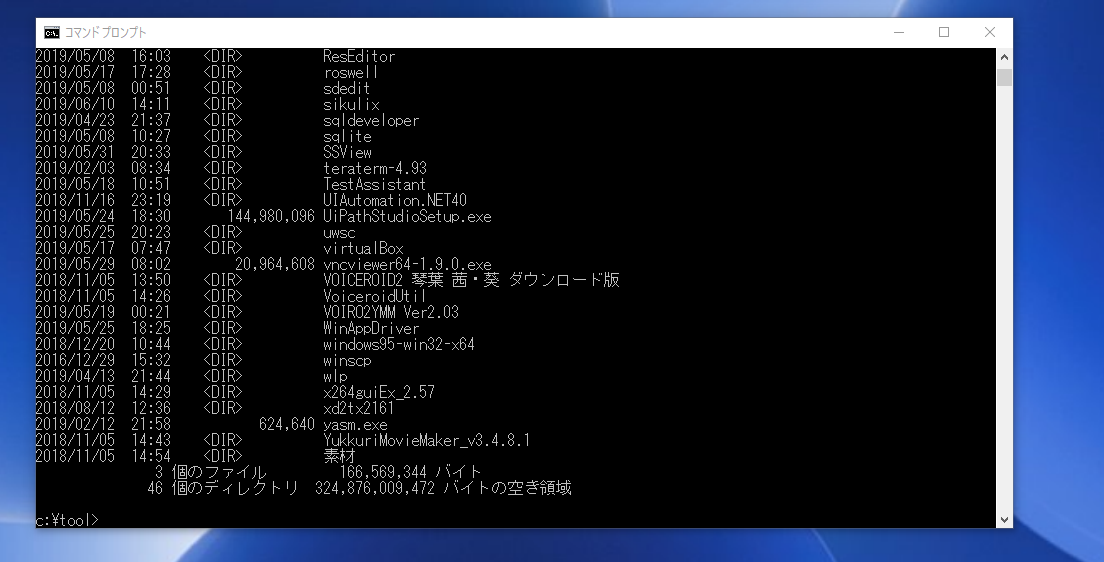This screenshot has height=562, width=1104.
Task: Click the 20,964,608 file size
Action: (275, 265)
